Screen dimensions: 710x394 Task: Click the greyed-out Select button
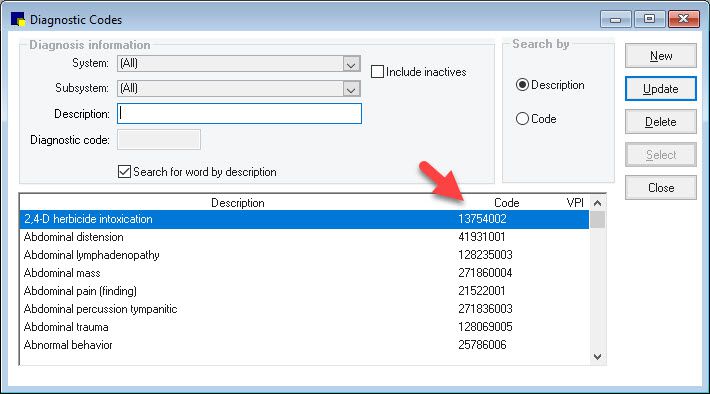pyautogui.click(x=661, y=155)
